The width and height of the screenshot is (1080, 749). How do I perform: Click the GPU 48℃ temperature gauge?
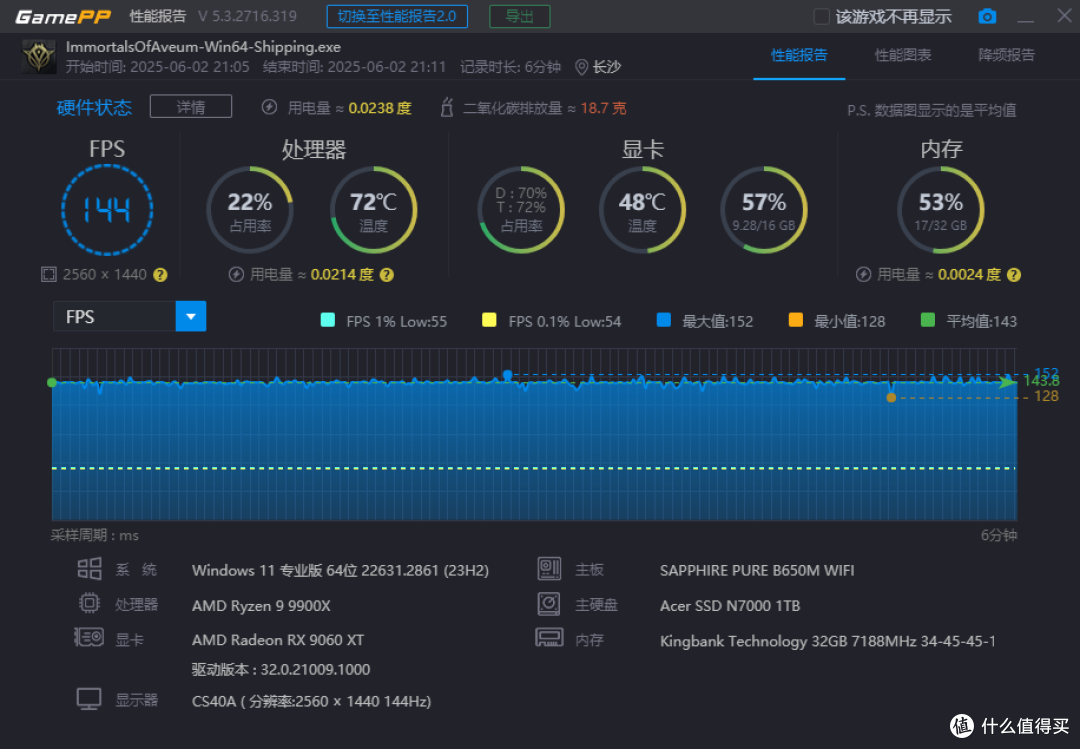pyautogui.click(x=642, y=209)
